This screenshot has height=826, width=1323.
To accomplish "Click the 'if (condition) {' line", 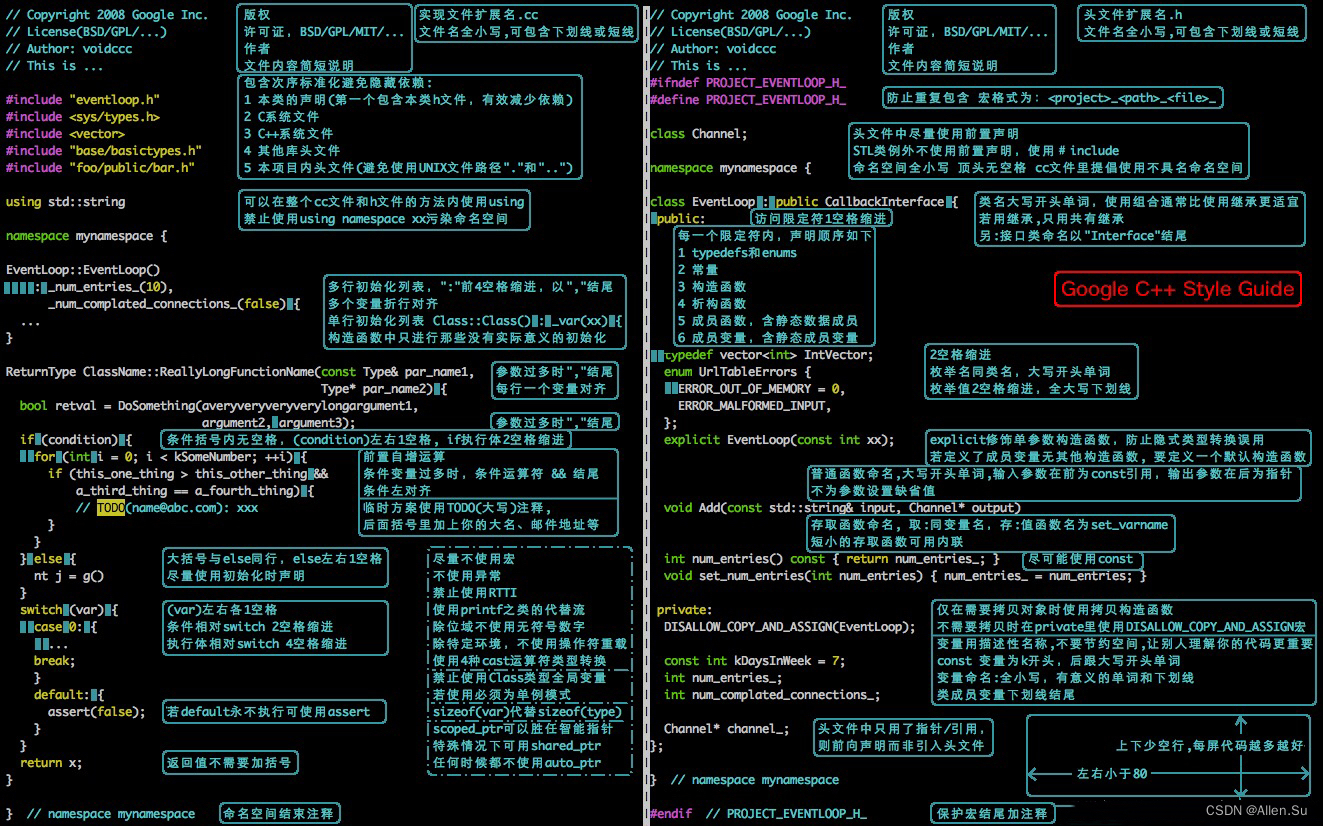I will [x=77, y=440].
